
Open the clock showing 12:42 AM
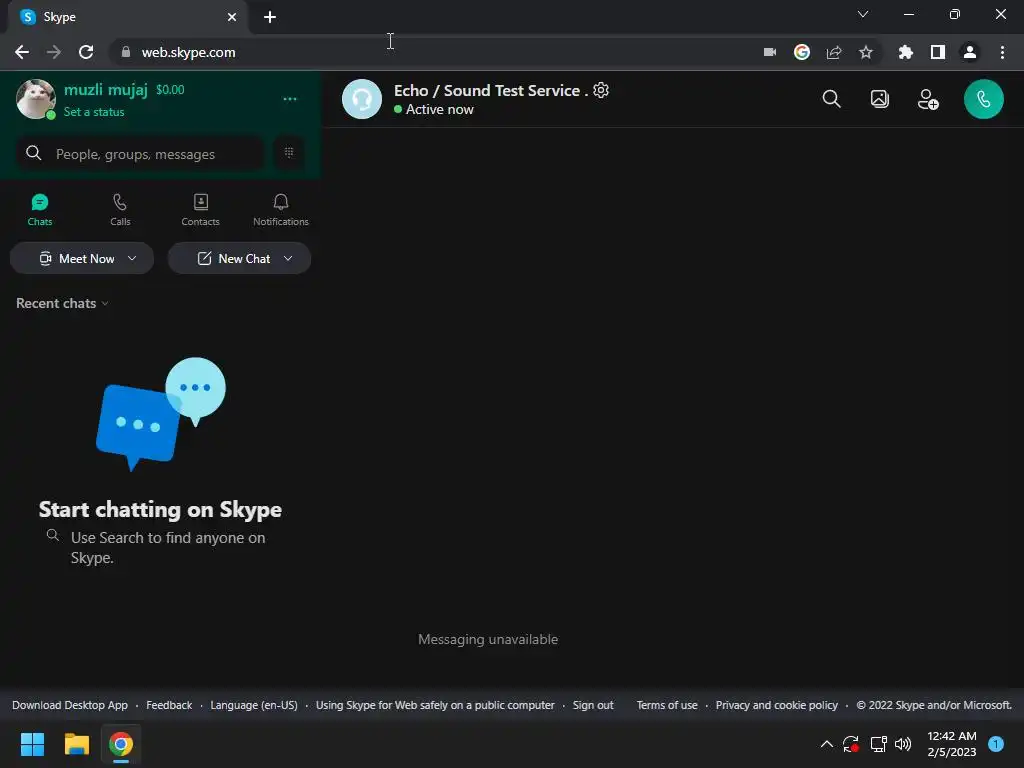click(952, 744)
